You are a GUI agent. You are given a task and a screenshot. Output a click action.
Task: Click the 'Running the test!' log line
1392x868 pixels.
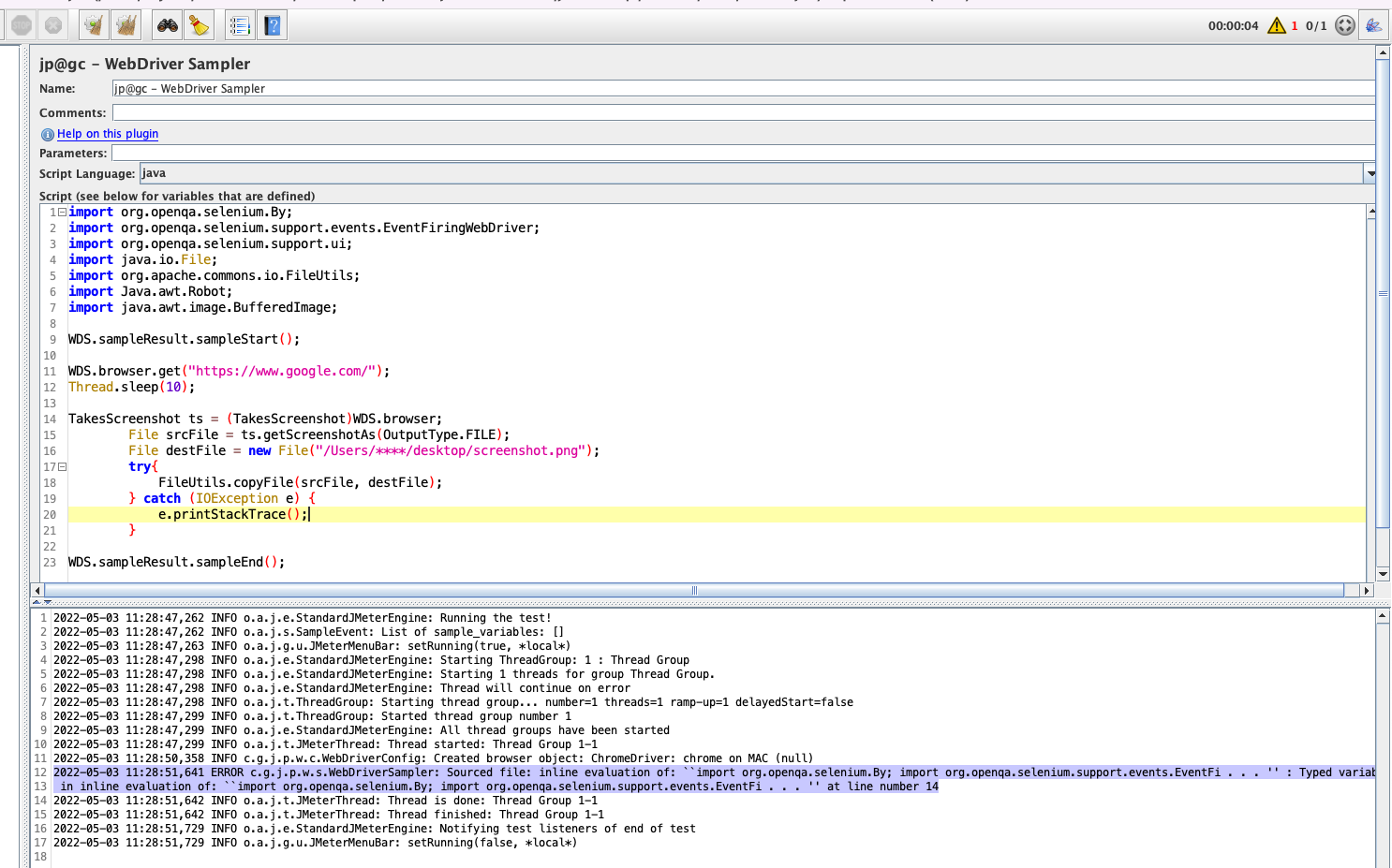[x=303, y=618]
